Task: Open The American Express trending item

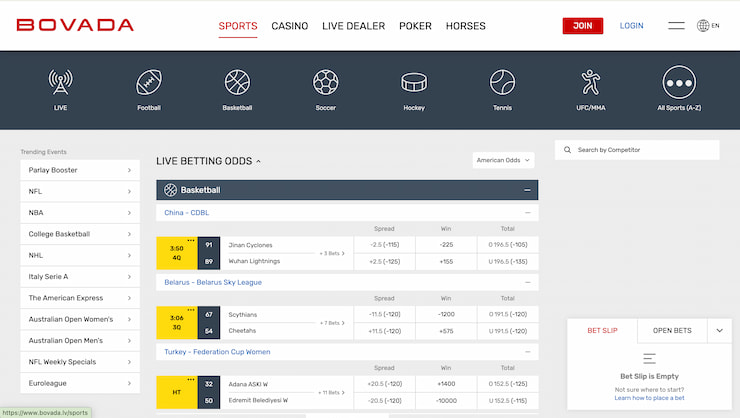Action: click(80, 298)
